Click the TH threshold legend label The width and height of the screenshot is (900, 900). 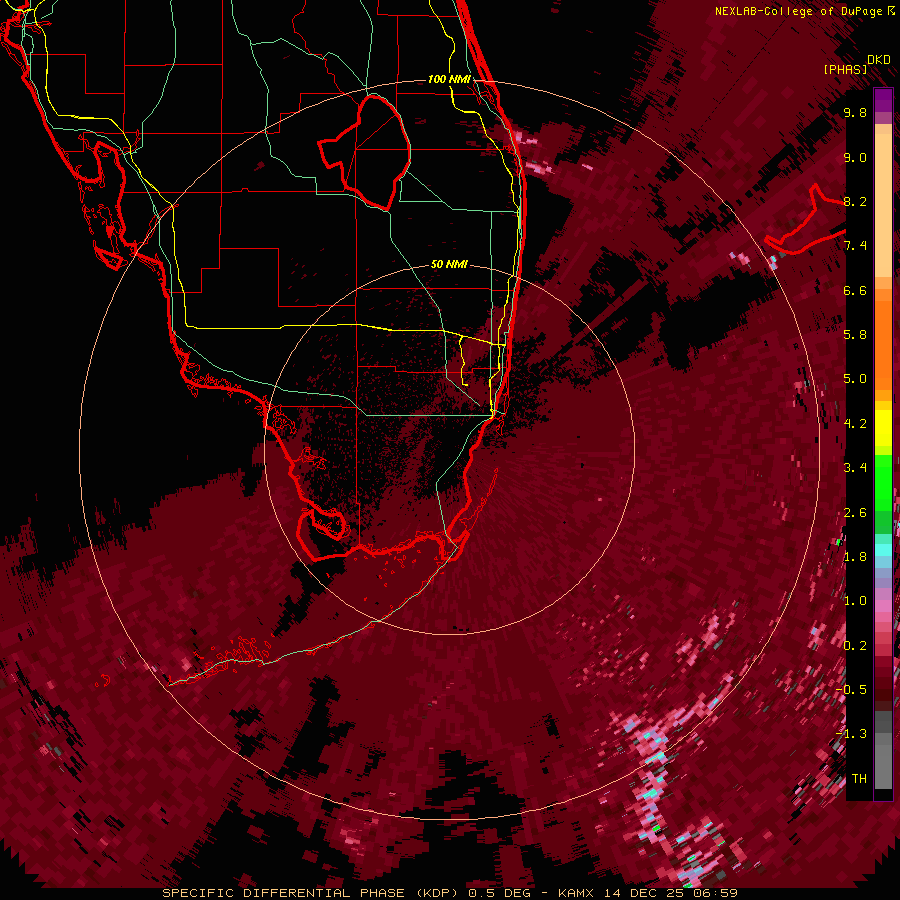point(859,779)
